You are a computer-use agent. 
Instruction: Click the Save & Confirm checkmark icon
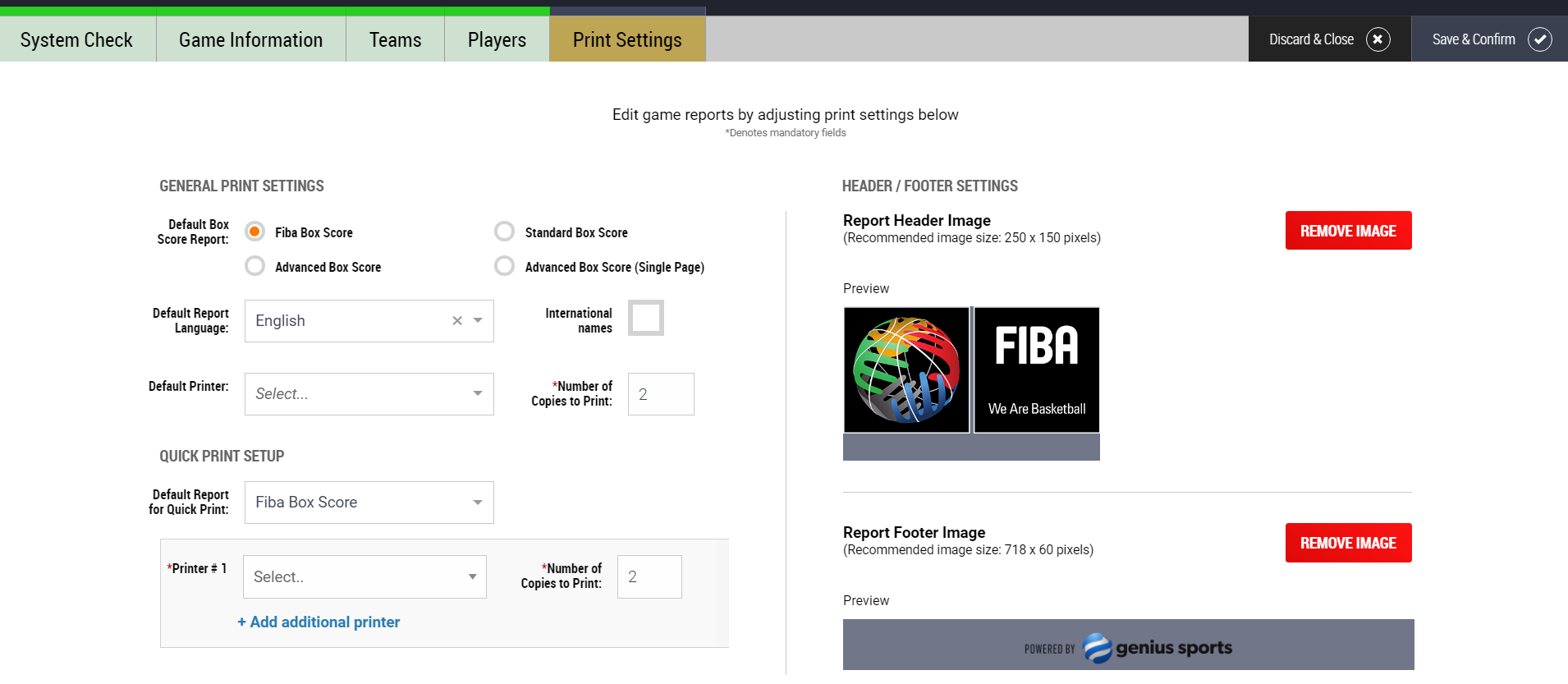click(x=1539, y=39)
